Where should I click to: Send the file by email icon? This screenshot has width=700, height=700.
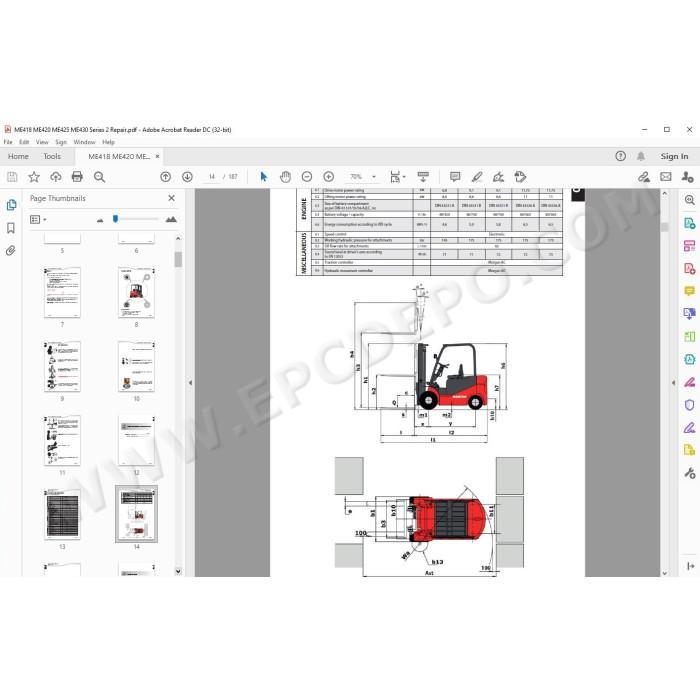pos(666,177)
